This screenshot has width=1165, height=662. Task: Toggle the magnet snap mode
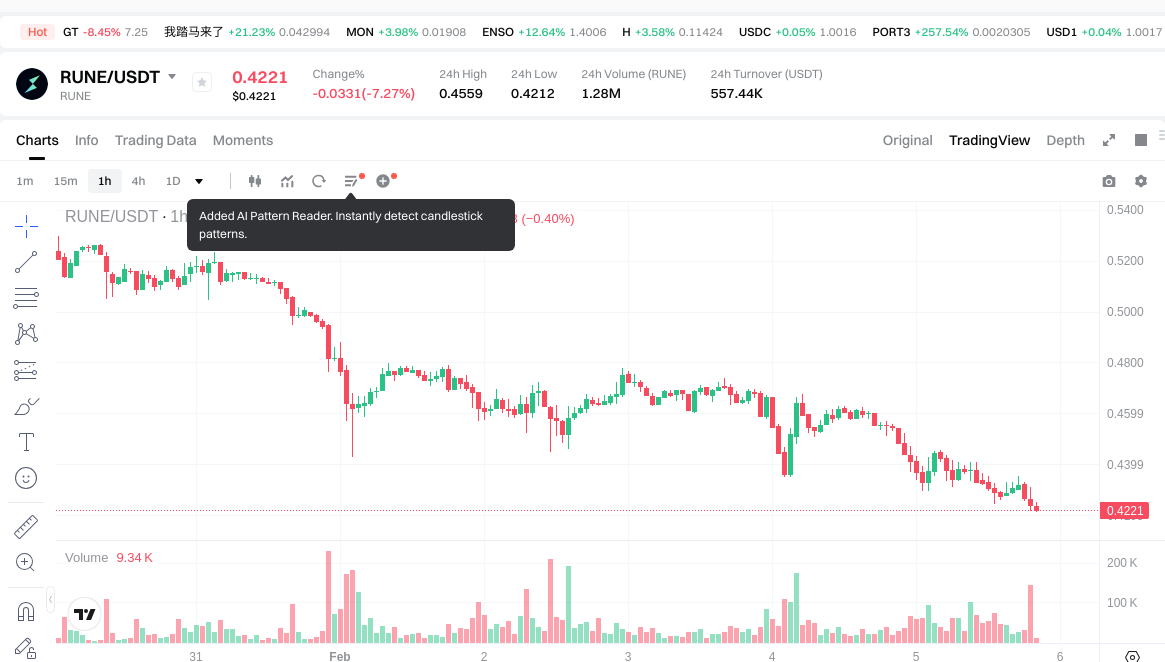(x=26, y=611)
